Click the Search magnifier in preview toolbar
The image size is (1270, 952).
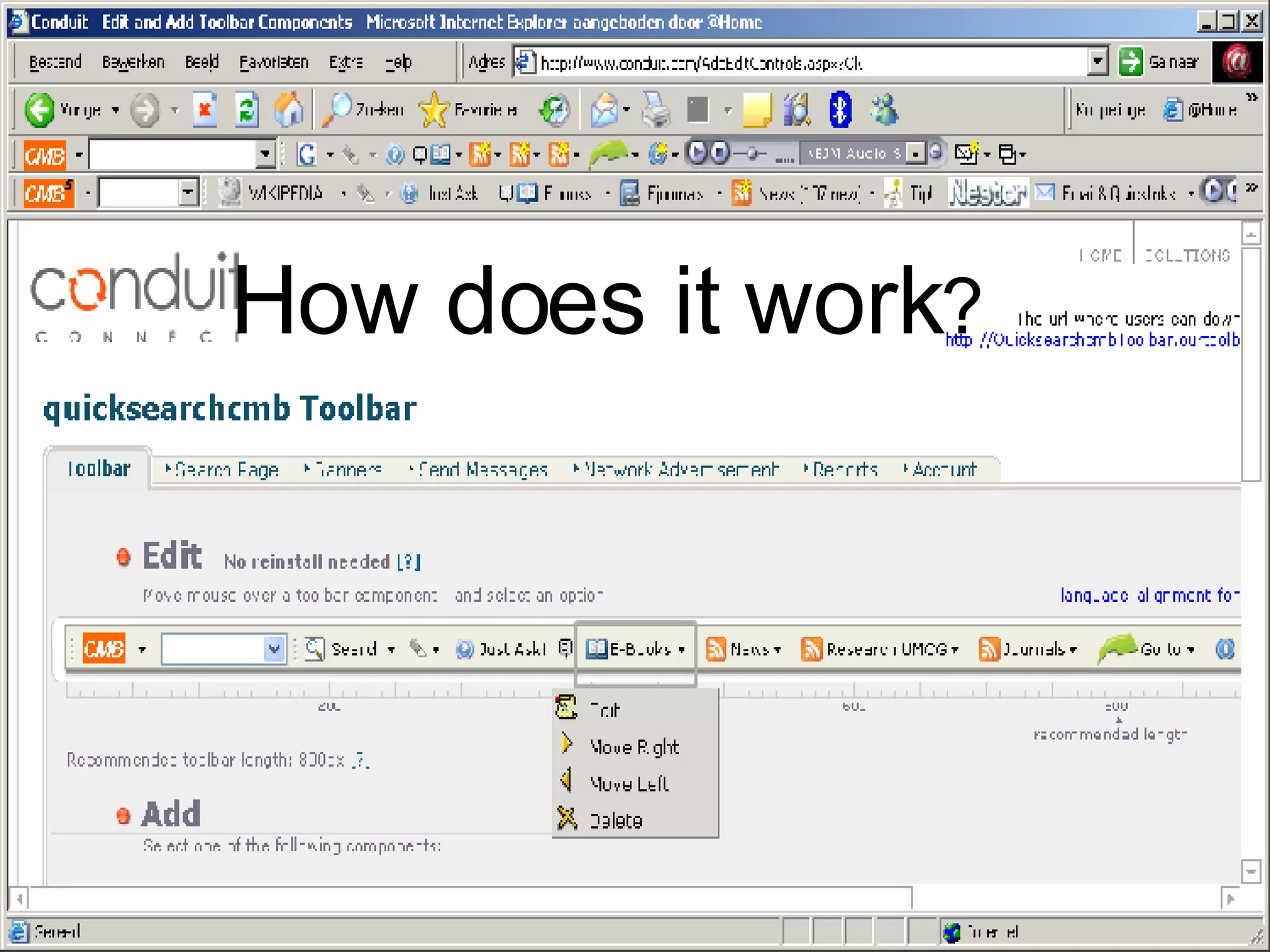[314, 649]
